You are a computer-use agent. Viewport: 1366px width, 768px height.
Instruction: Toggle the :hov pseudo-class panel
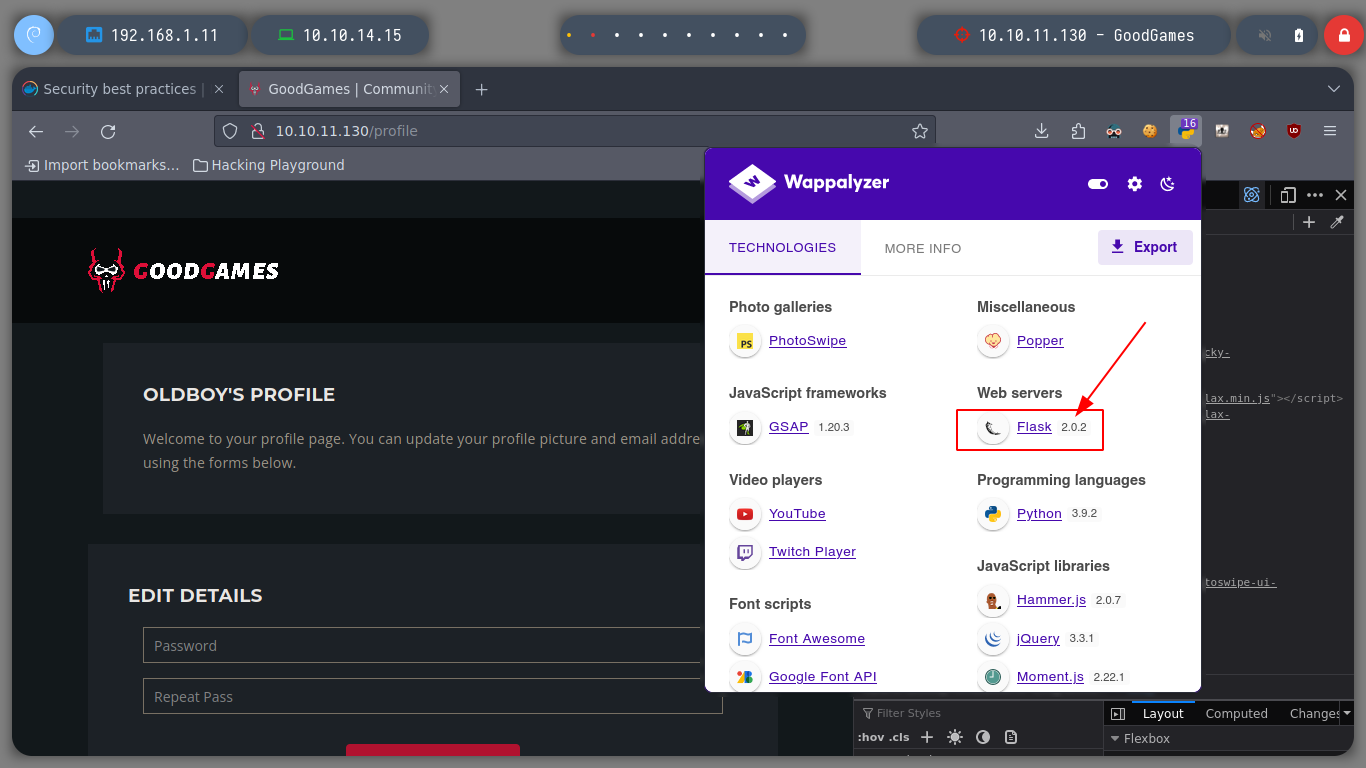[x=869, y=737]
